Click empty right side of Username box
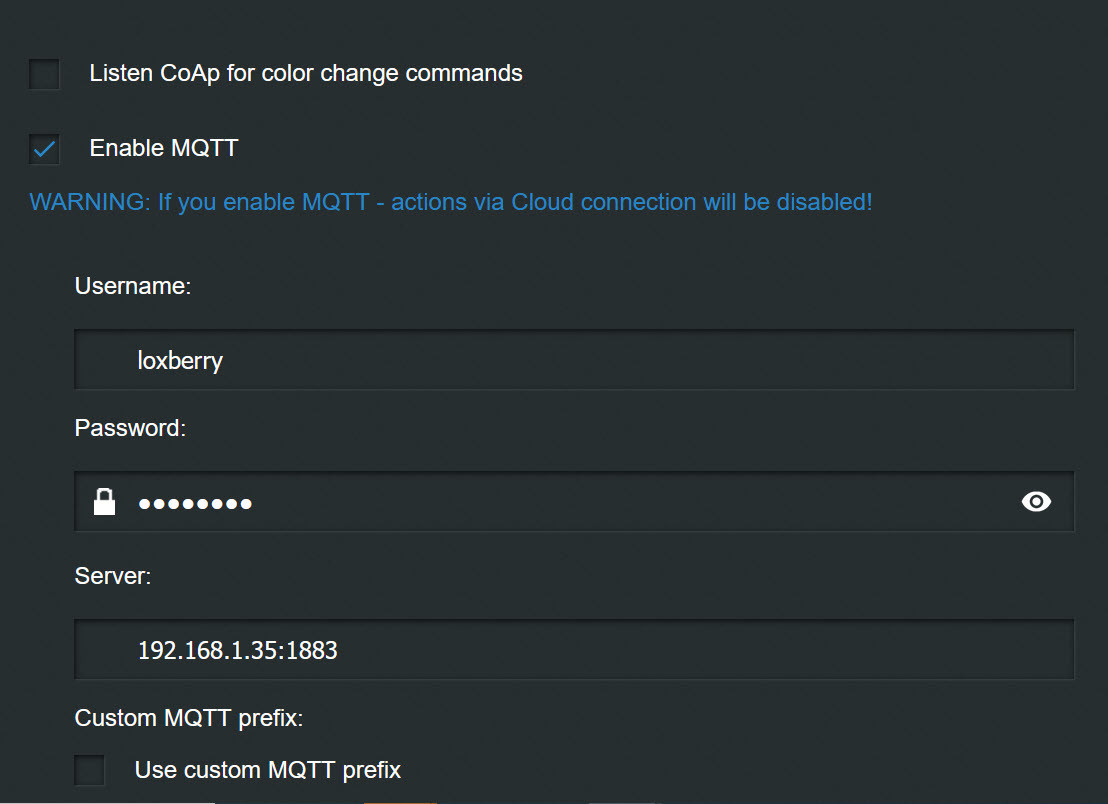The height and width of the screenshot is (804, 1108). [850, 360]
